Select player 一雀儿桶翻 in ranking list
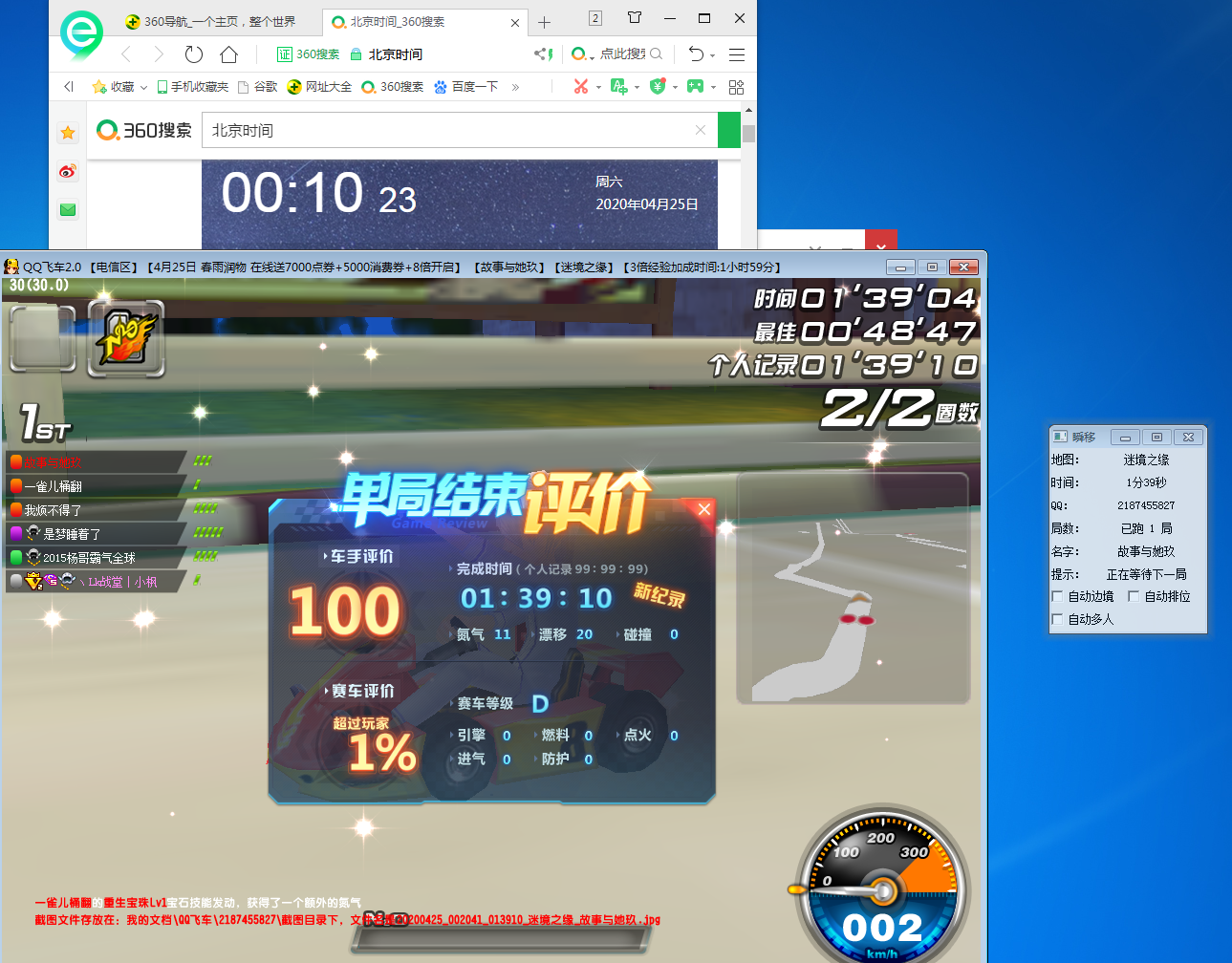Viewport: 1232px width, 963px height. click(96, 485)
